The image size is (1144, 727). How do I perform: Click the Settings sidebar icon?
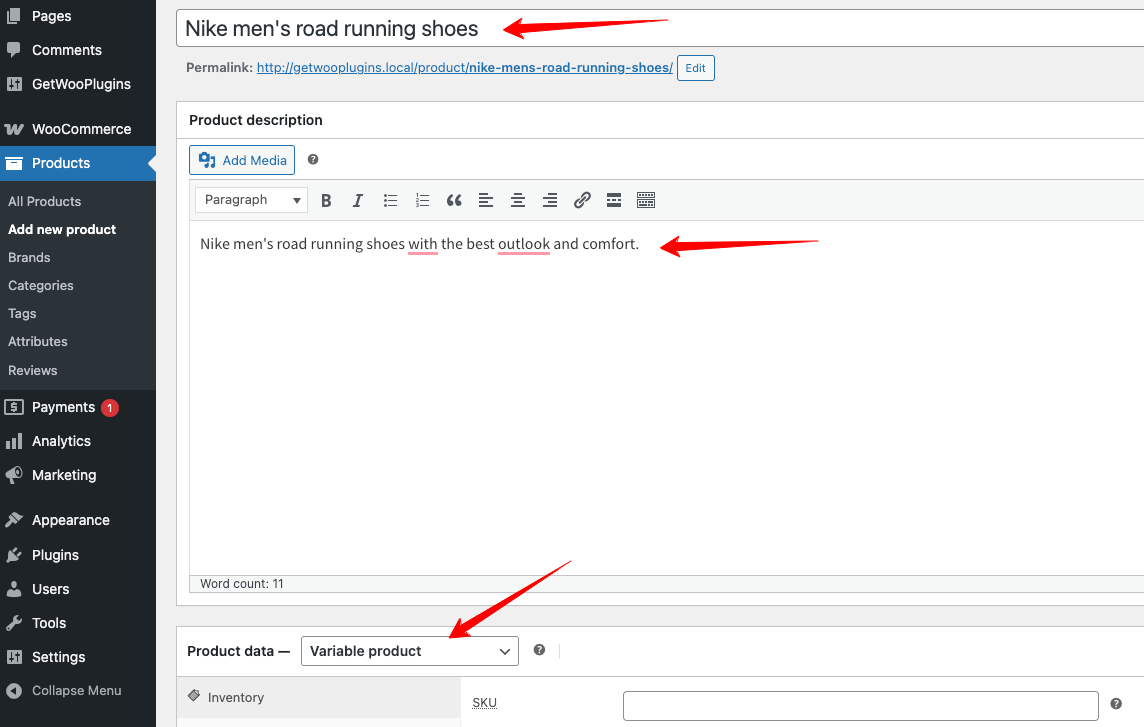click(14, 657)
